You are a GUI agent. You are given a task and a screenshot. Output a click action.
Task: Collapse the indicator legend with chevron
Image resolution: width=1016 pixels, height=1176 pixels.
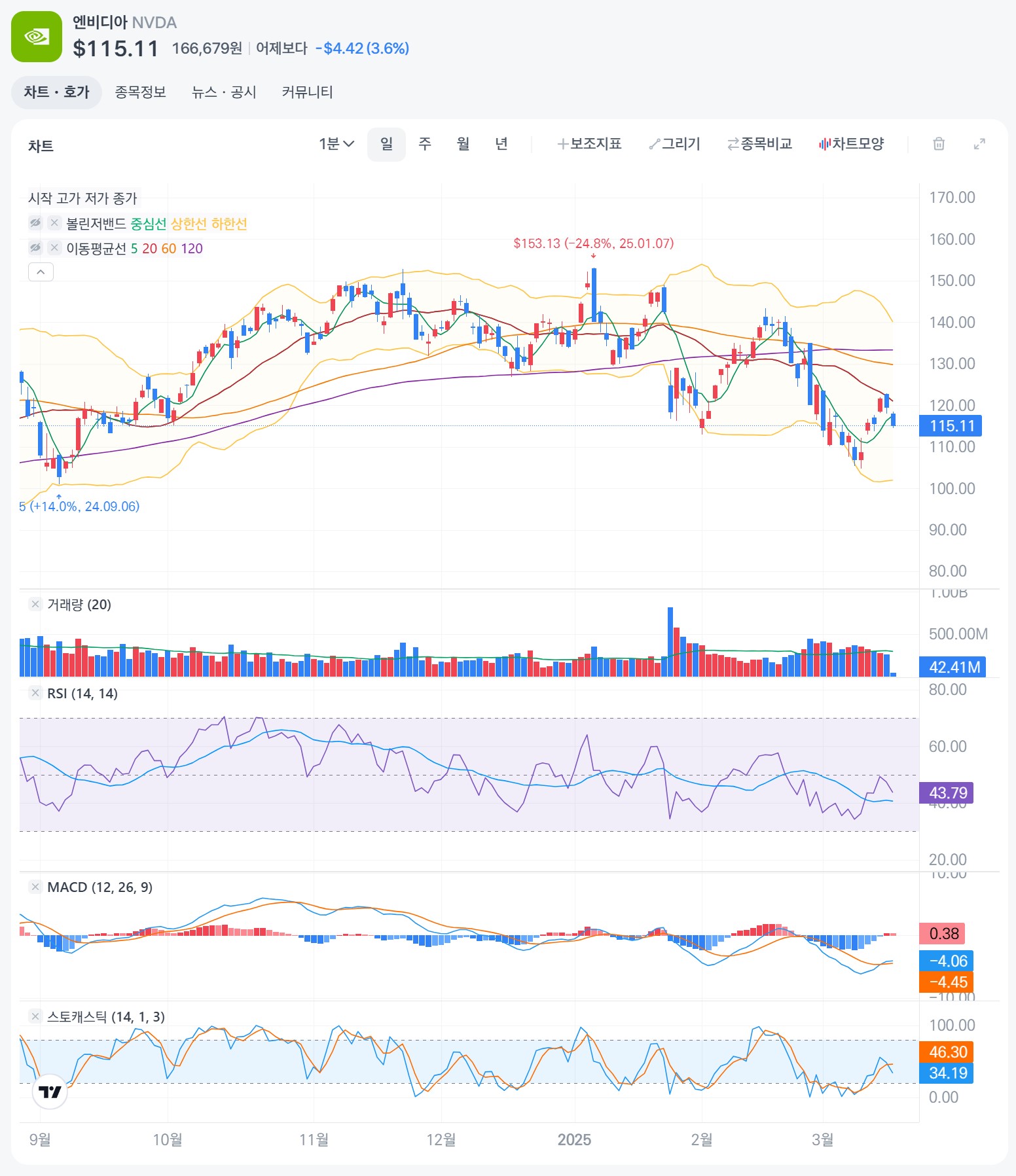pyautogui.click(x=41, y=272)
